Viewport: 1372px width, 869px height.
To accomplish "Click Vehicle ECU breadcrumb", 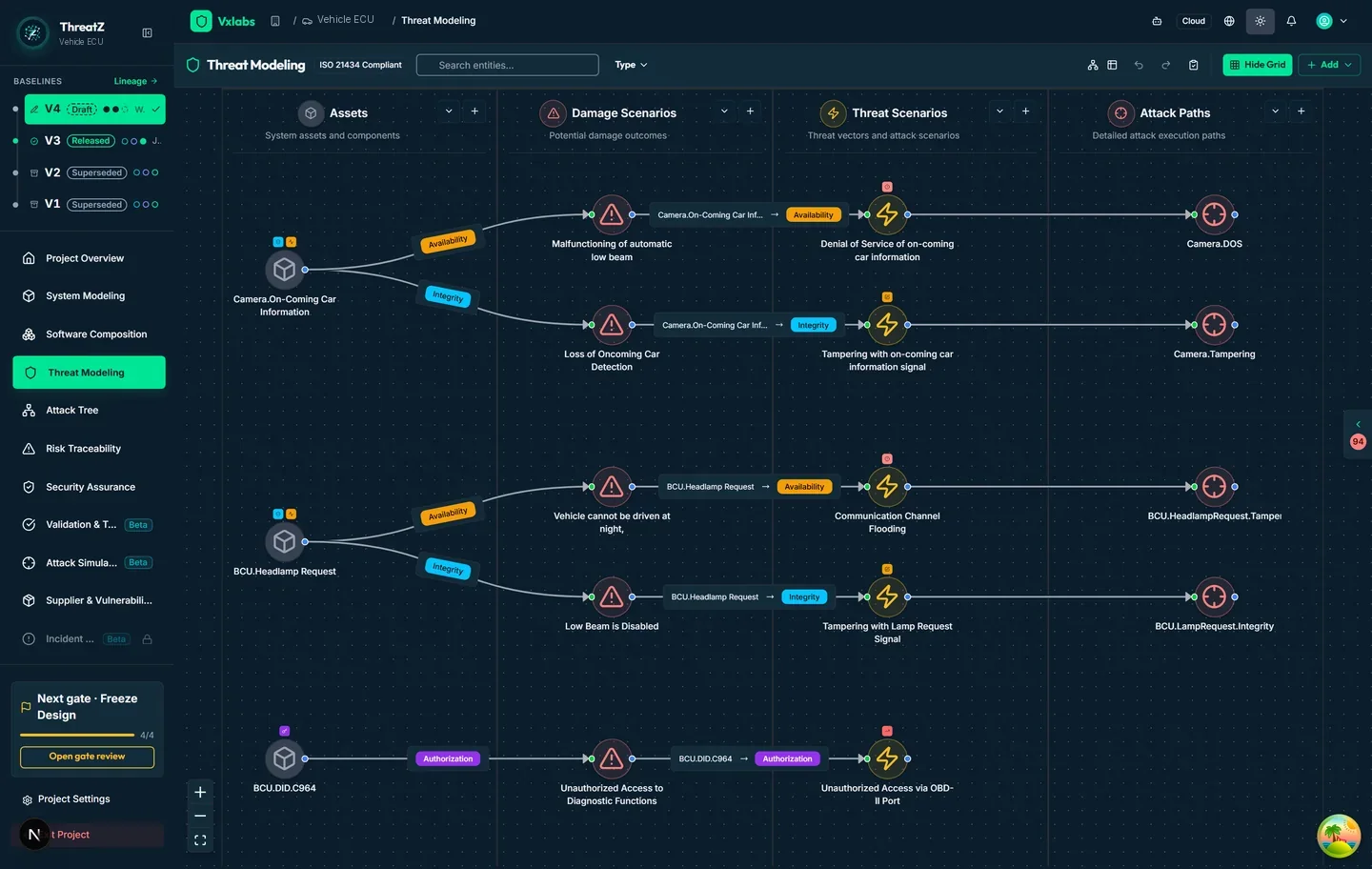I will [338, 20].
